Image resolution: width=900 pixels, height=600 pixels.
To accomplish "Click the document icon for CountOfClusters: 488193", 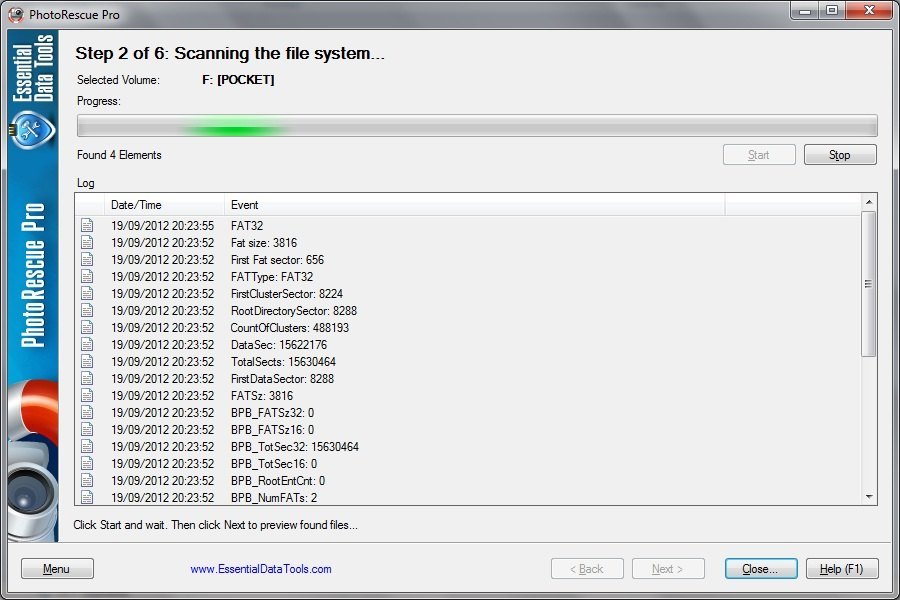I will tap(87, 327).
